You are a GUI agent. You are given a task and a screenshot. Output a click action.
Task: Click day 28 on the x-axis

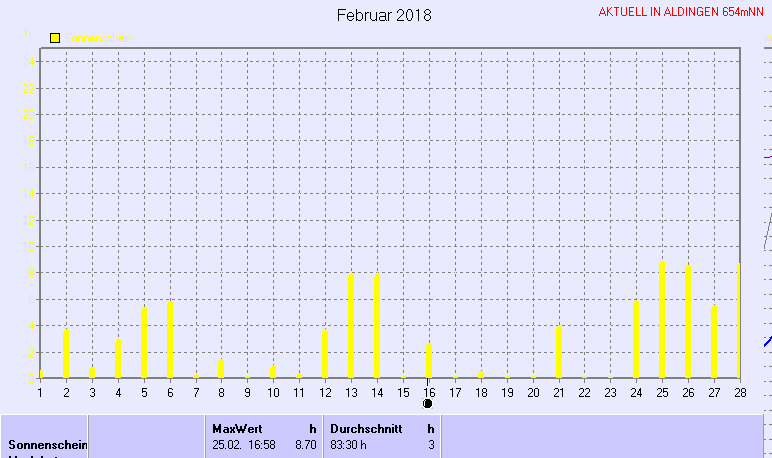pyautogui.click(x=739, y=391)
